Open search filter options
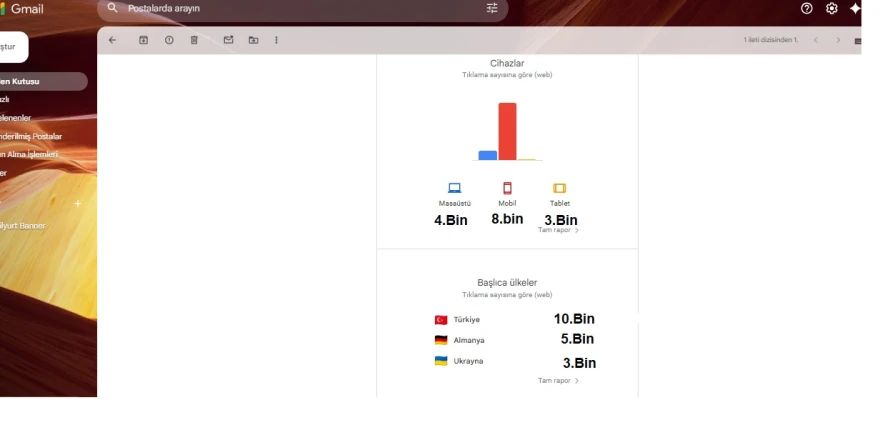Screen dimensions: 880x440 click(x=492, y=8)
